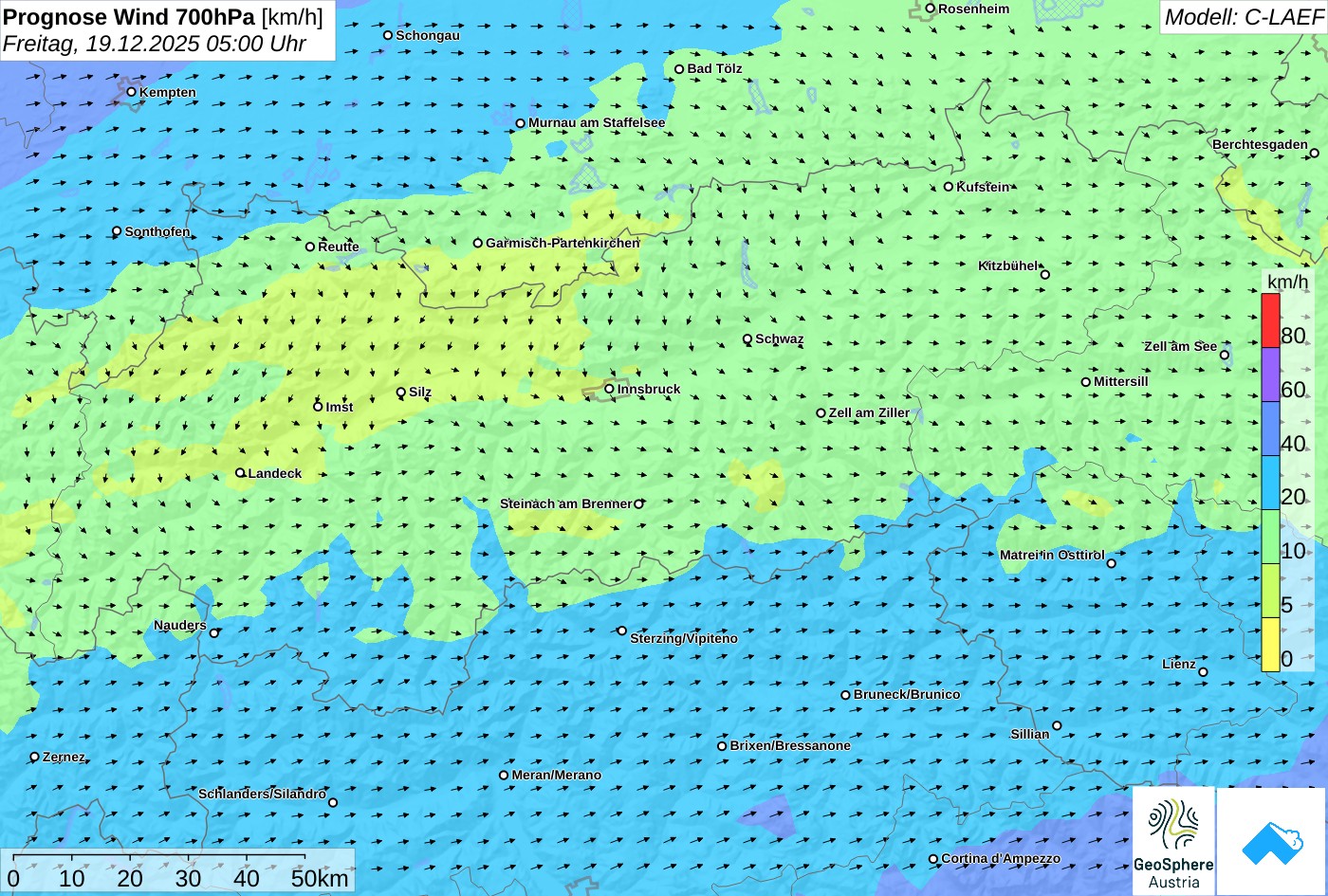Click the '5' legend value label
This screenshot has width=1328, height=896.
(1287, 605)
